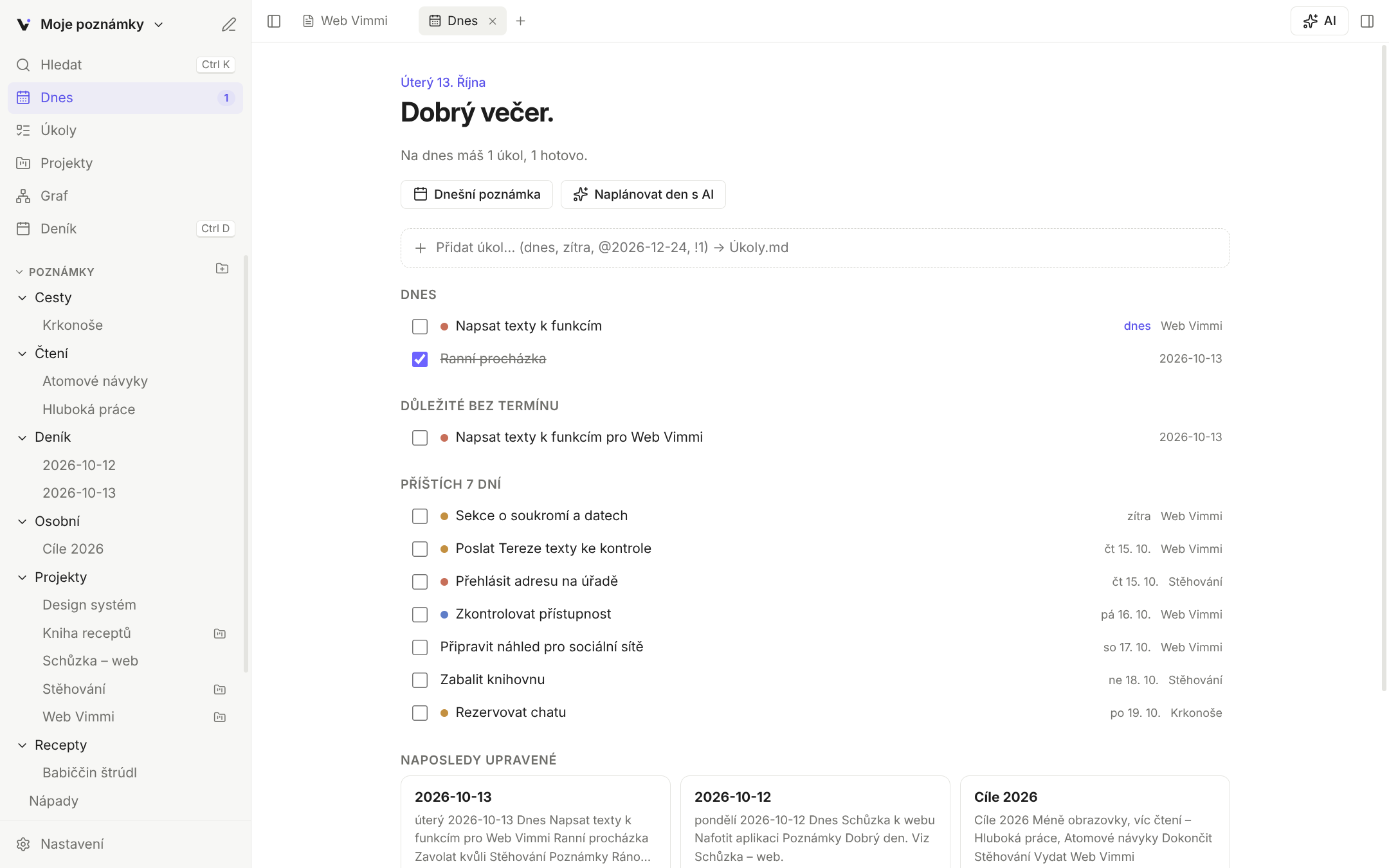Click the Vimmi logo icon
This screenshot has width=1389, height=868.
pyautogui.click(x=24, y=24)
